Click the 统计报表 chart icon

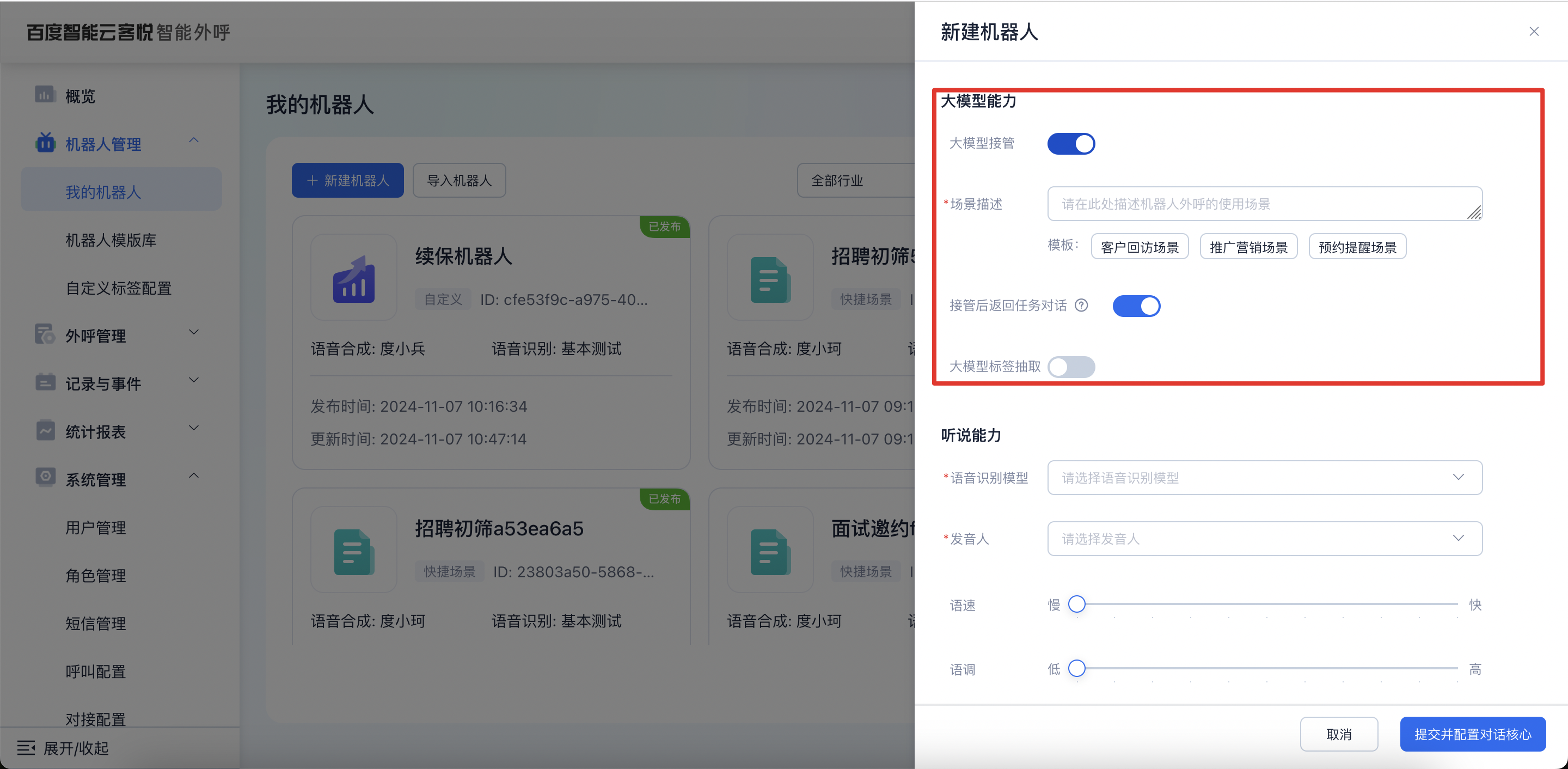coord(45,430)
